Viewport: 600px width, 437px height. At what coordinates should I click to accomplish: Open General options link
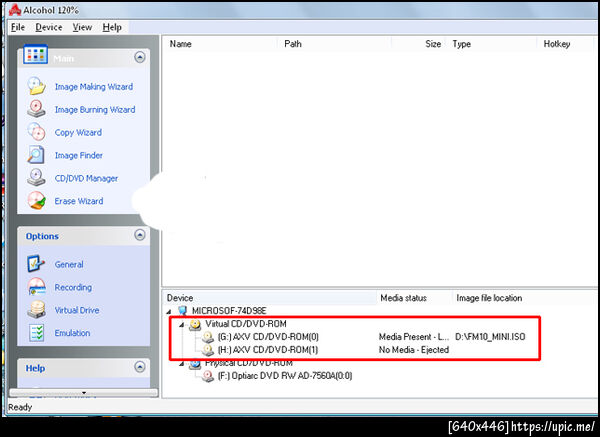[69, 264]
